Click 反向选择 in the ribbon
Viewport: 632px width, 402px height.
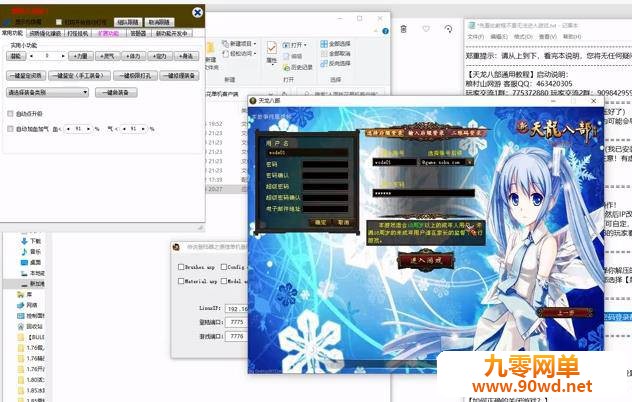(x=335, y=63)
